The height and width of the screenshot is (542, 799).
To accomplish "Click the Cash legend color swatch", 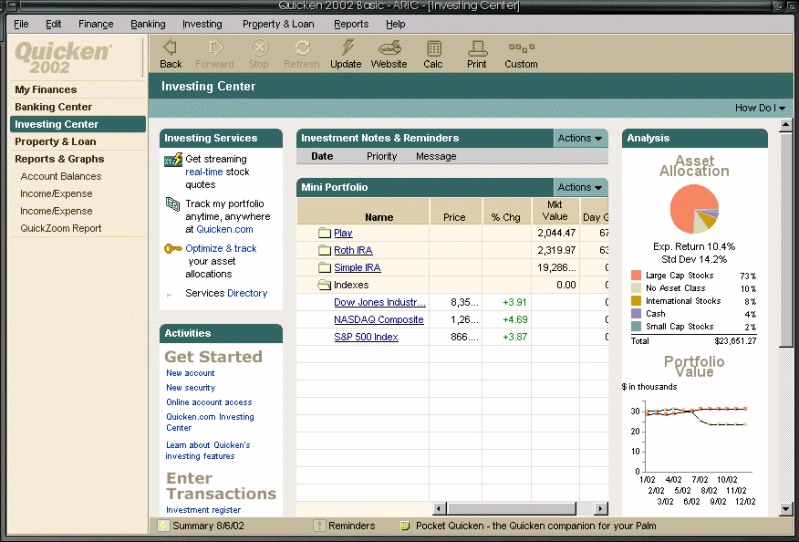I will [x=635, y=313].
